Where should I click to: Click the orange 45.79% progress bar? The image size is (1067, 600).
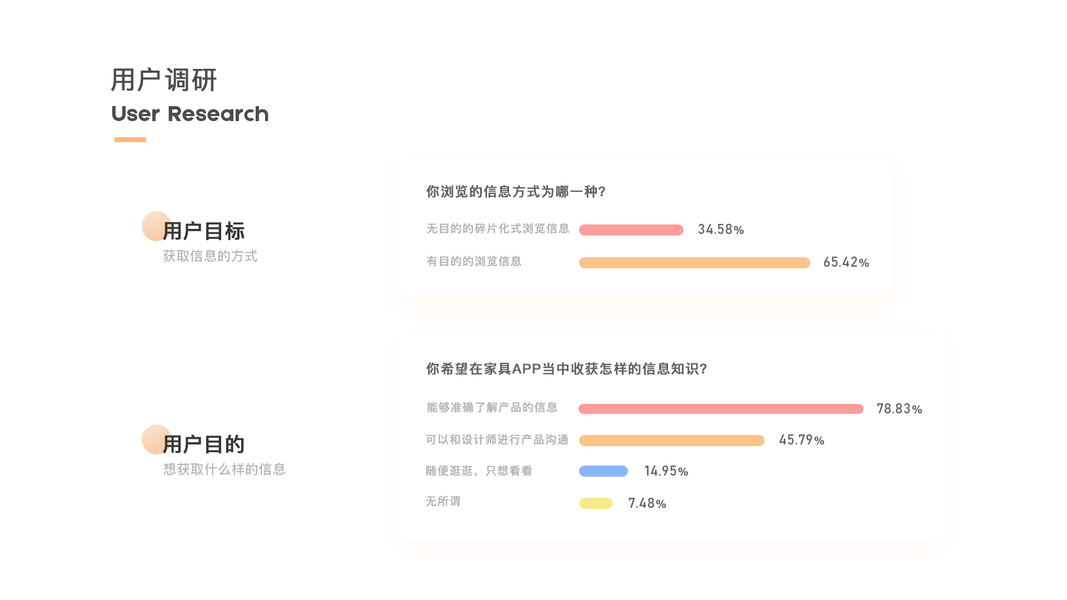tap(671, 441)
